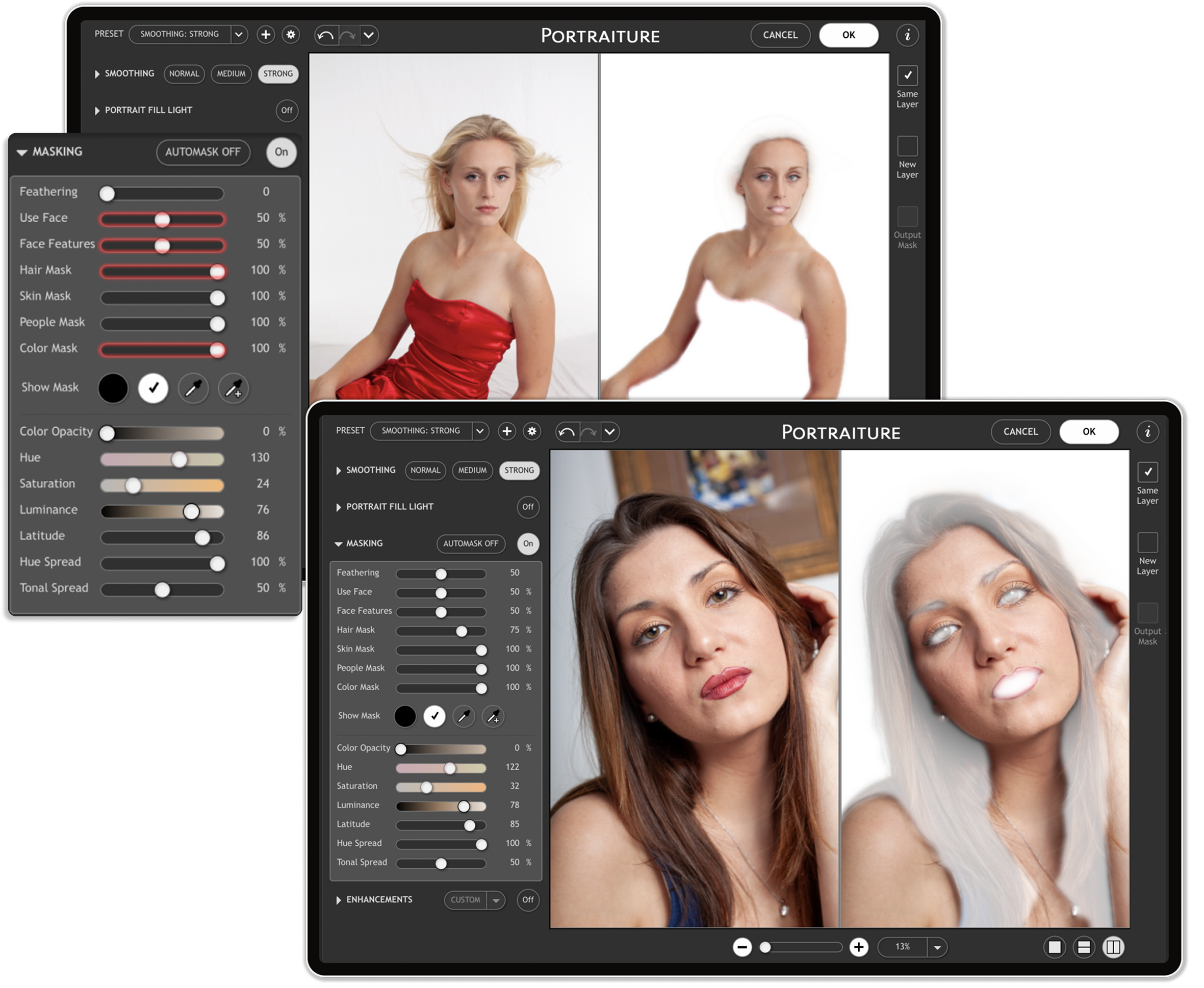This screenshot has height=988, width=1204.
Task: Switch to vertical split preview icon
Action: coord(1114,947)
